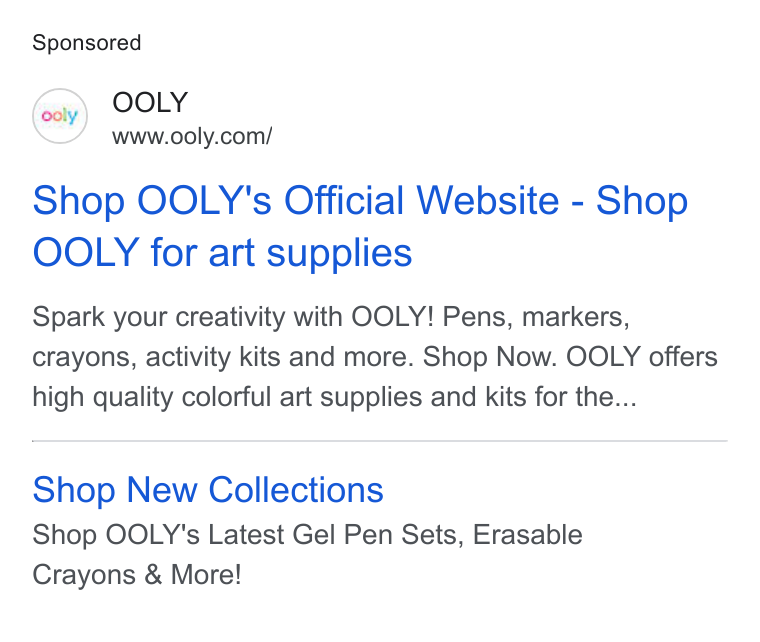Click the circular ooly logo icon
This screenshot has height=642, width=760.
point(60,116)
